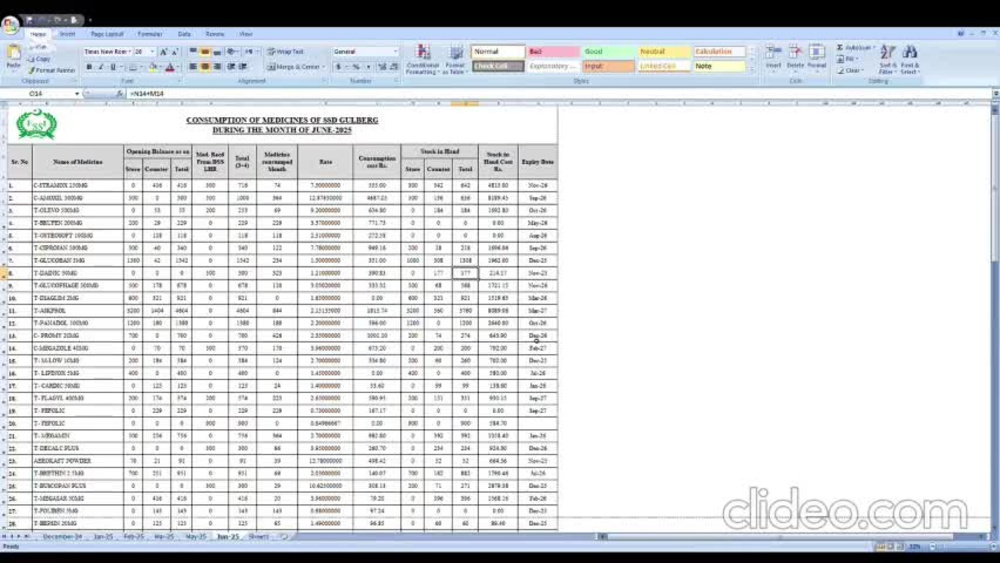Apply the Good cell style
Image resolution: width=1000 pixels, height=563 pixels.
[x=608, y=52]
